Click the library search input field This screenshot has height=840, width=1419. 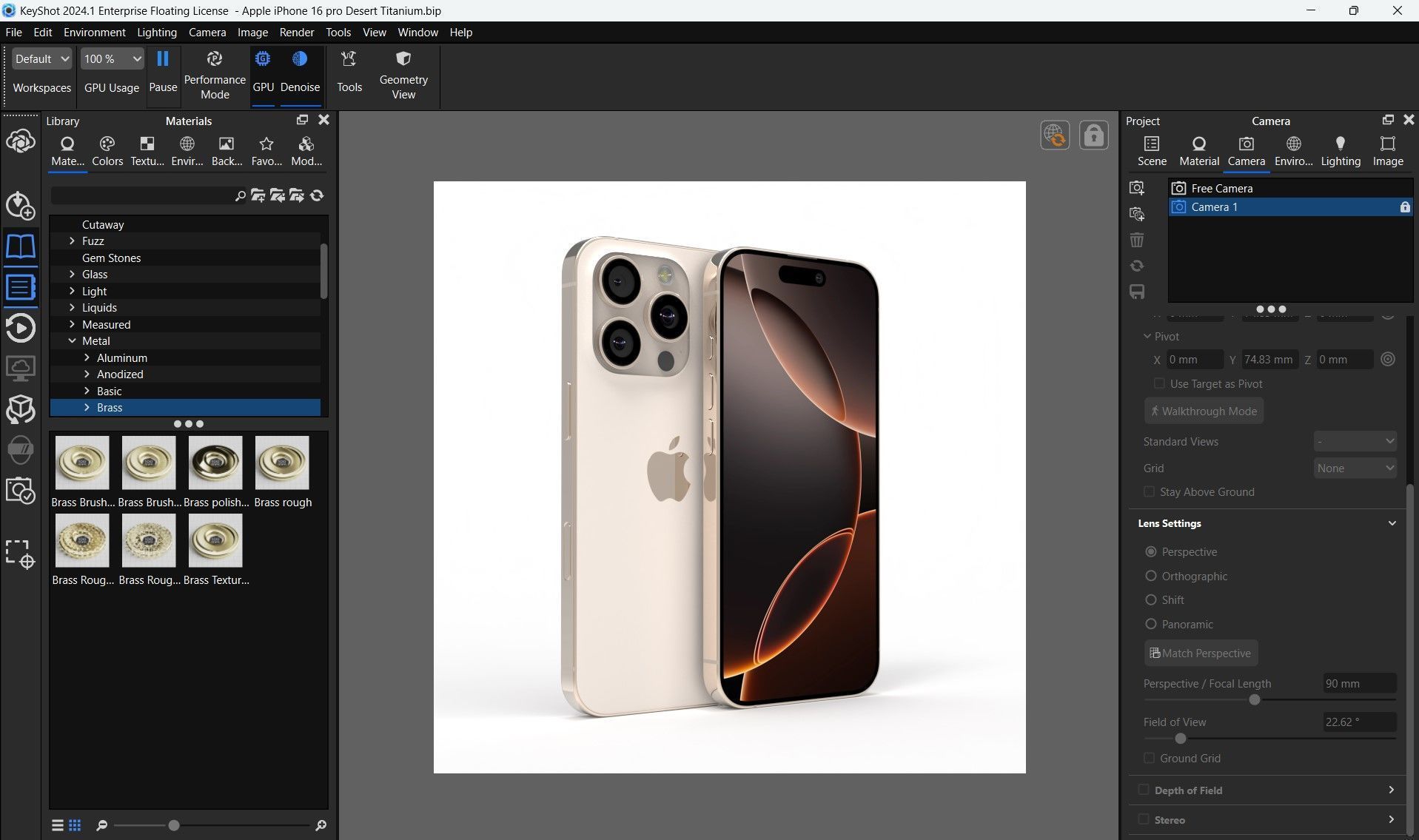click(142, 196)
